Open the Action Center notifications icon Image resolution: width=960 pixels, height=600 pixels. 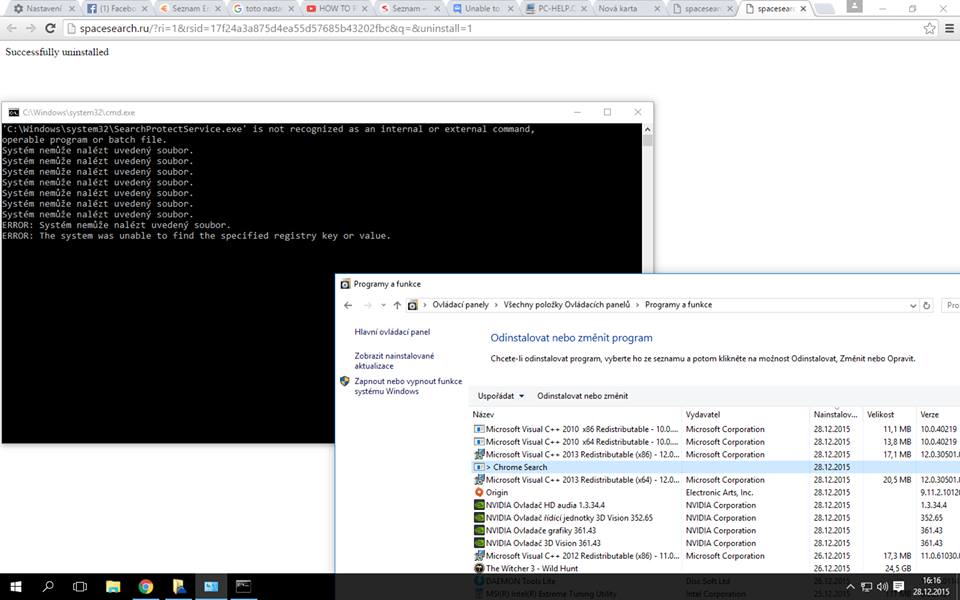[899, 587]
